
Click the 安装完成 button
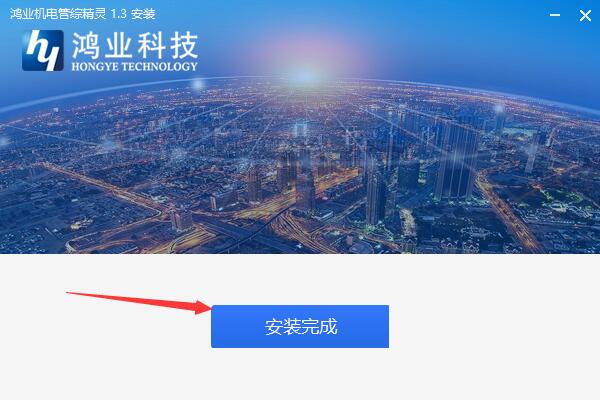300,326
